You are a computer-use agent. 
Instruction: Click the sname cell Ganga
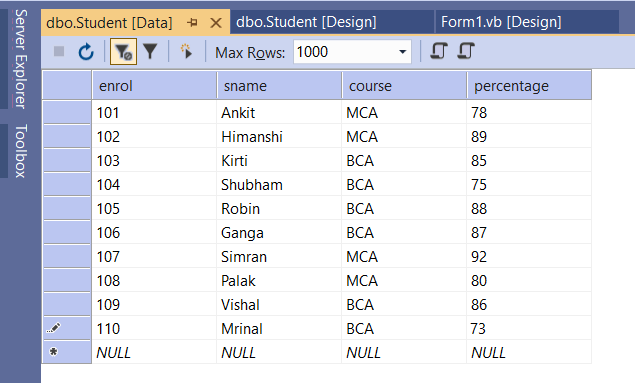tap(279, 232)
